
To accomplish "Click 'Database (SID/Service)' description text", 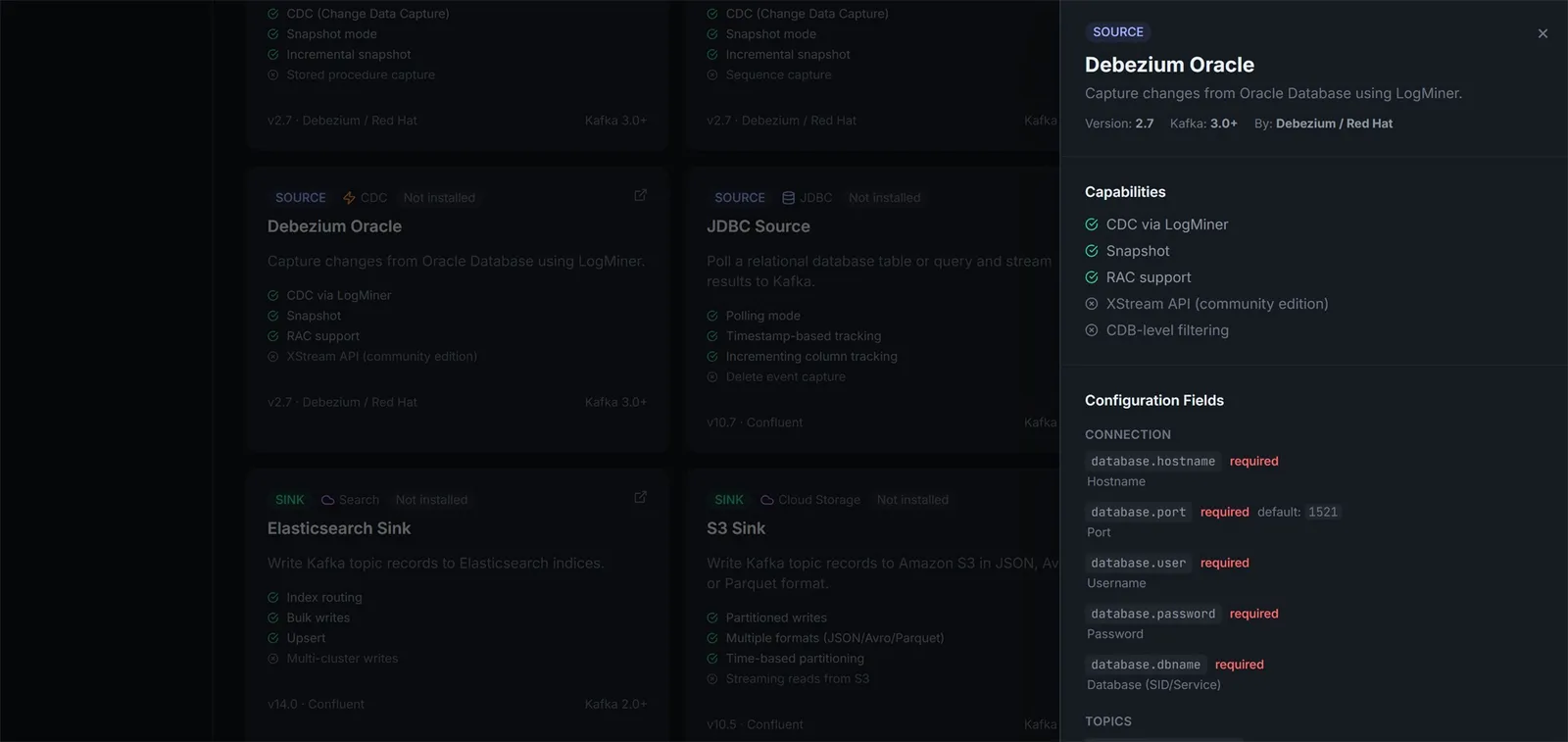I will [1153, 685].
